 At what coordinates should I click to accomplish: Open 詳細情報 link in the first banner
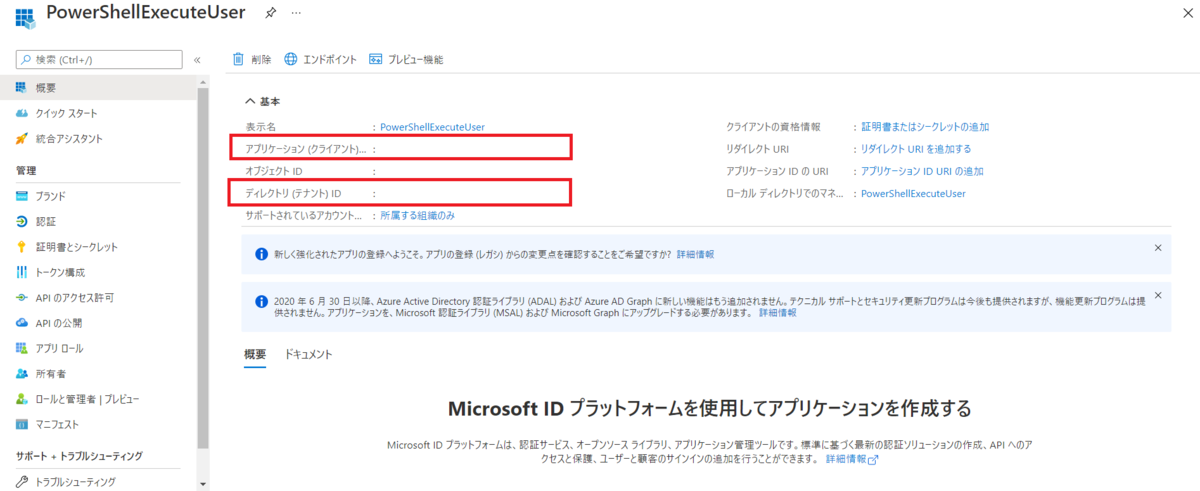[x=695, y=254]
